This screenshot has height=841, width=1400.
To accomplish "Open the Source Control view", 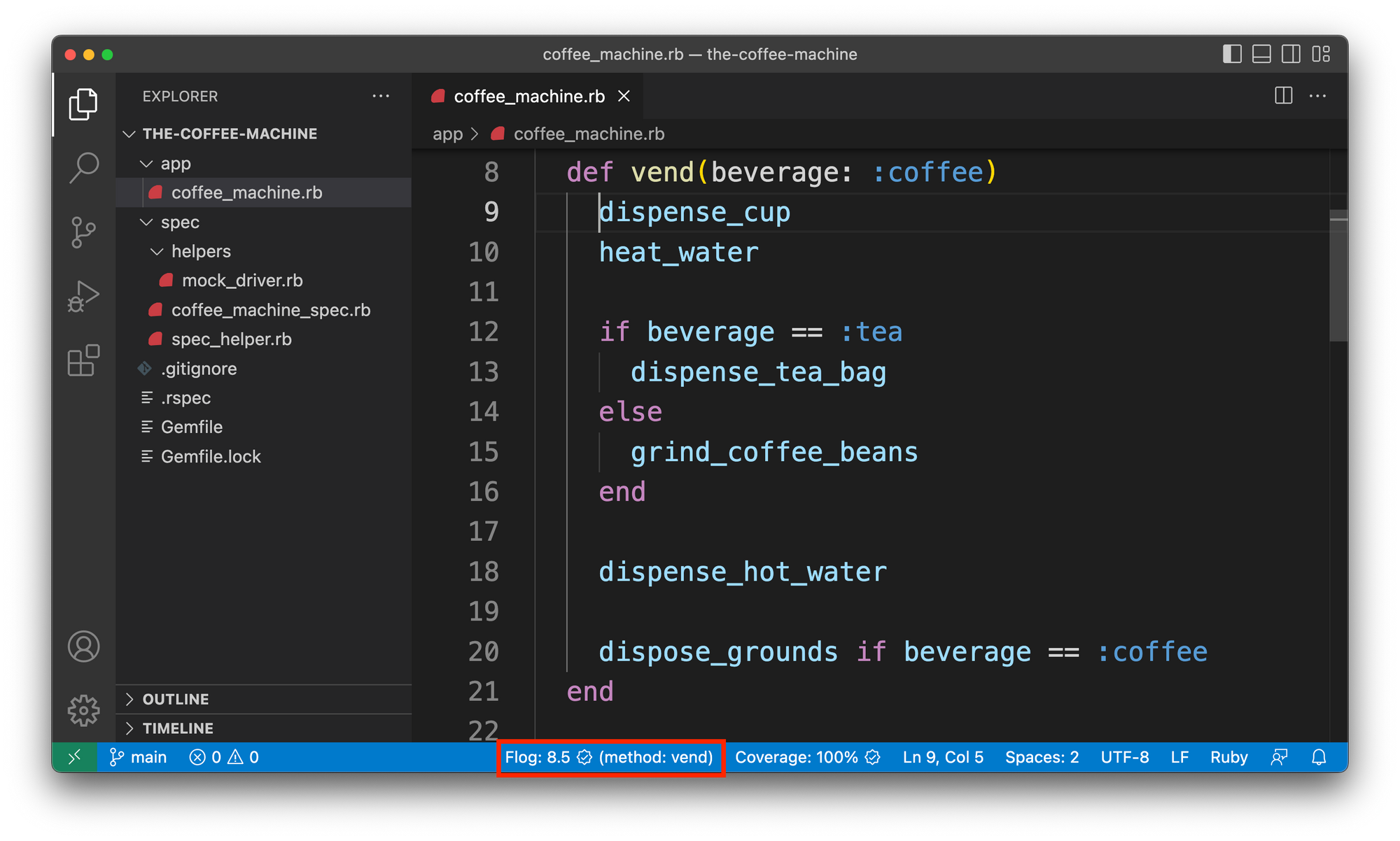I will click(x=84, y=232).
